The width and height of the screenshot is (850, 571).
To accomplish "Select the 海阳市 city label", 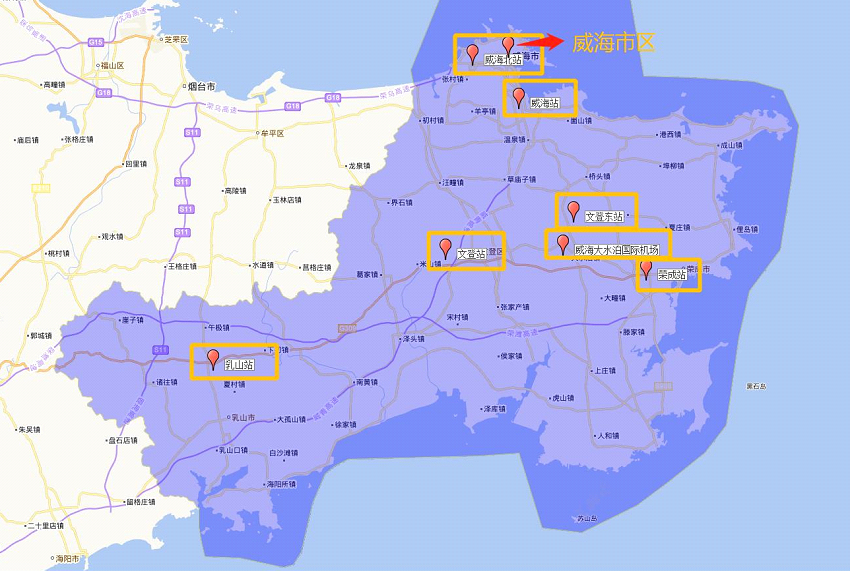I will 68,558.
